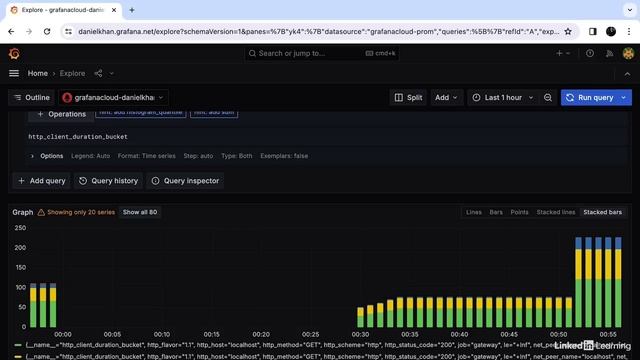640x360 pixels.
Task: Click the Format: Time series option text
Action: click(147, 156)
